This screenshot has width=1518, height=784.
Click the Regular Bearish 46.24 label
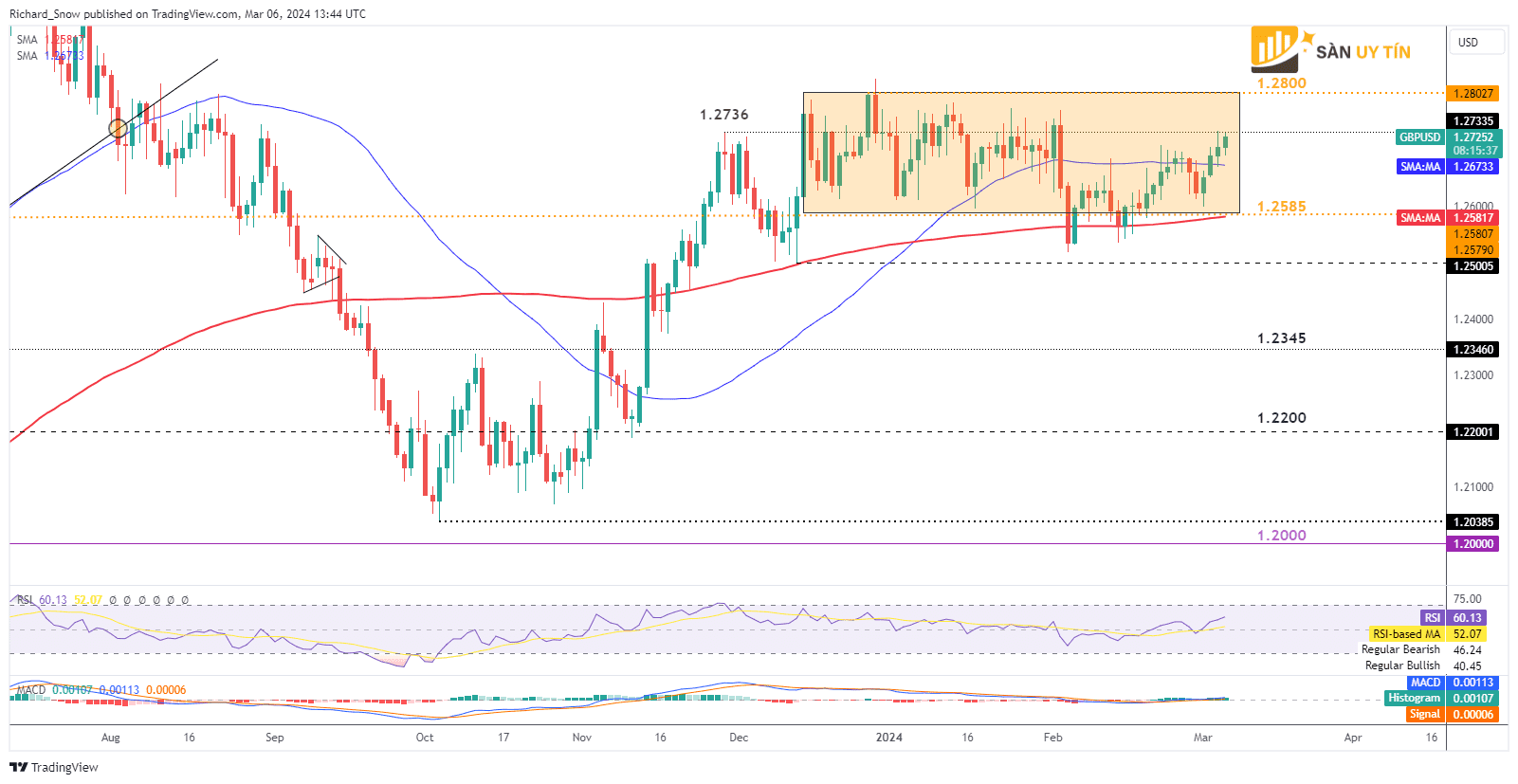coord(1421,649)
